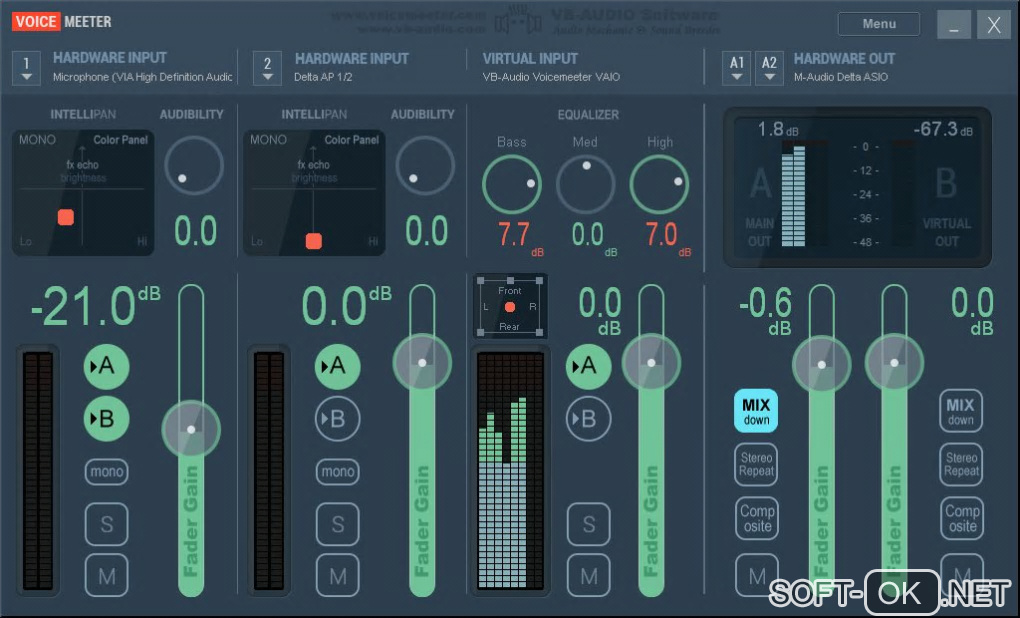Screen dimensions: 1020x618
Task: Open the A1 hardware output selector
Action: 736,68
